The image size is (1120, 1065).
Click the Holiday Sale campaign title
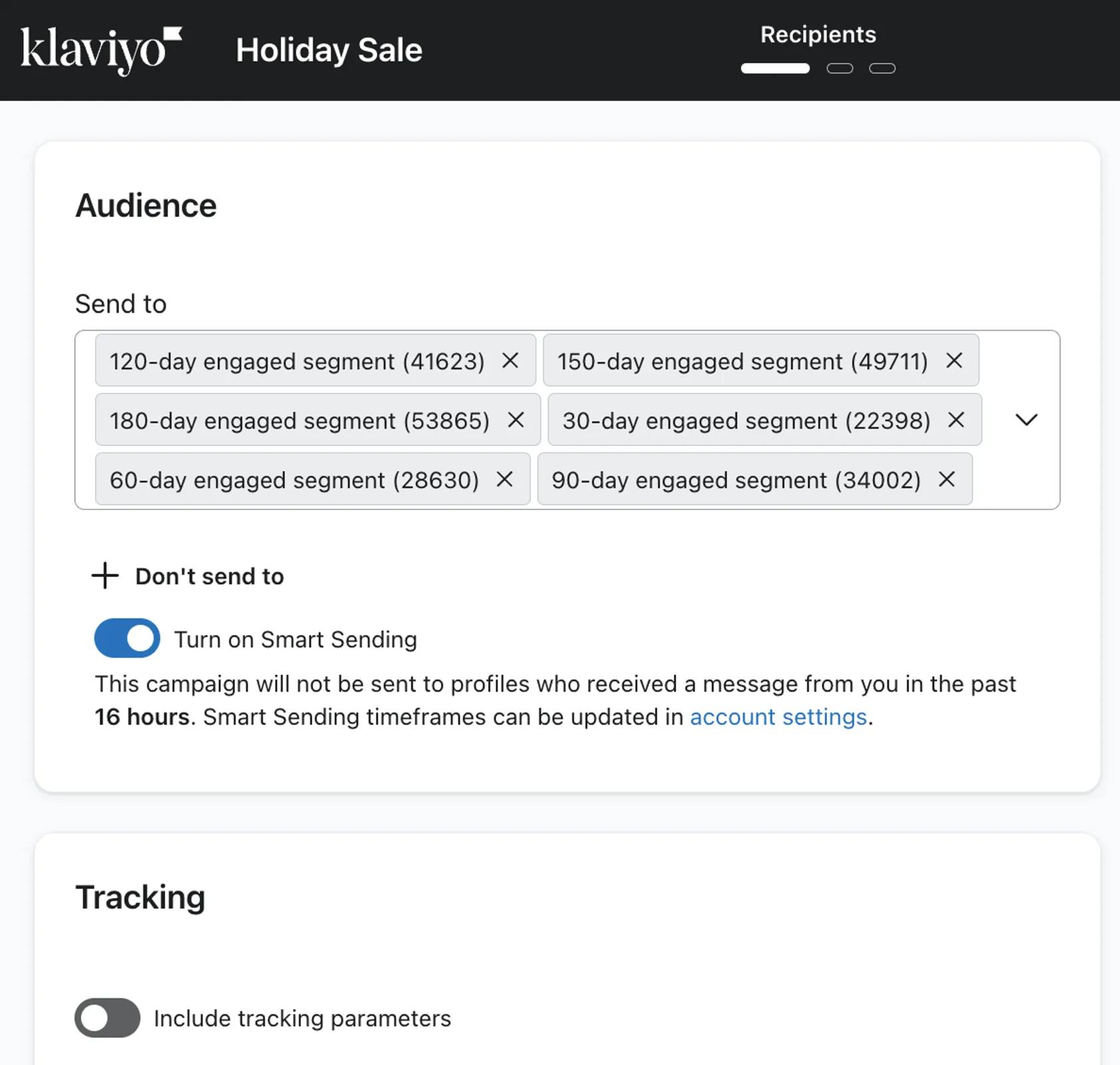click(329, 49)
